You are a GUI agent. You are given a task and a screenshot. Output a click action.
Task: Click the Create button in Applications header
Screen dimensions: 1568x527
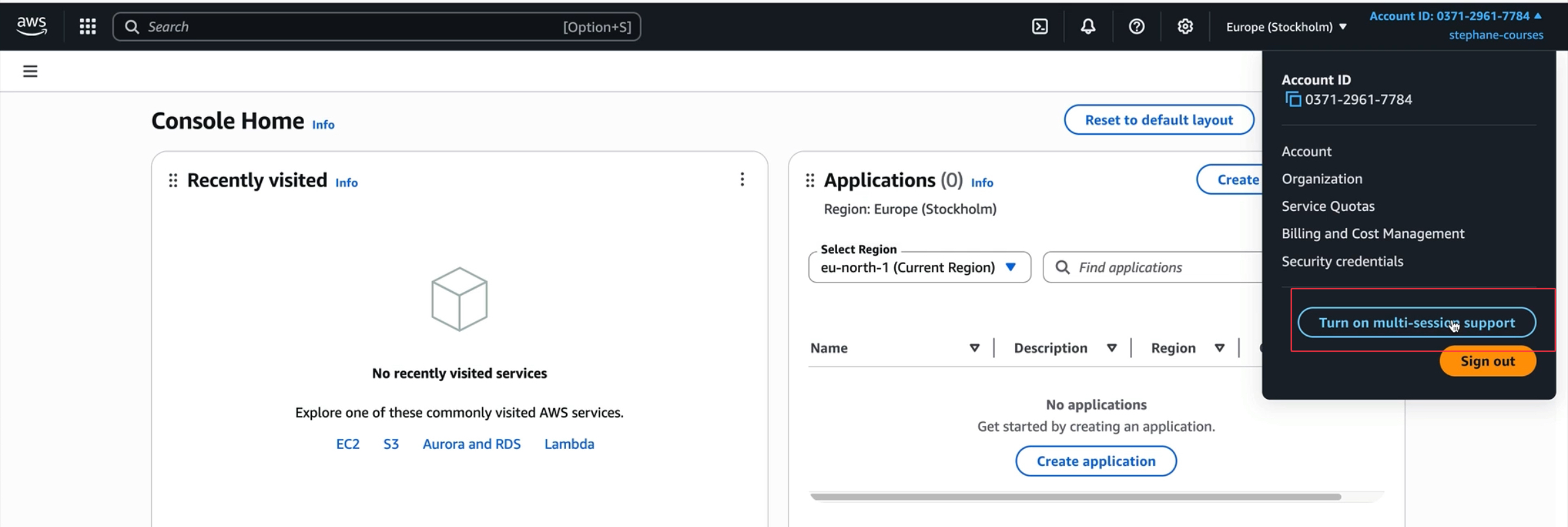pyautogui.click(x=1230, y=179)
